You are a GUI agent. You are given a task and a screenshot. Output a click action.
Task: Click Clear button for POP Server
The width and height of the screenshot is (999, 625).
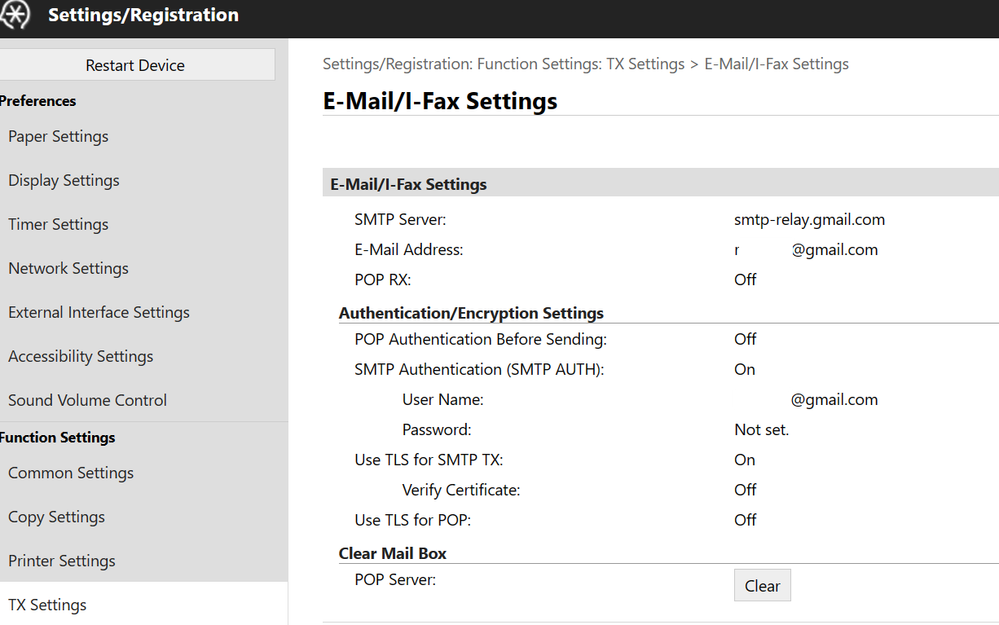pyautogui.click(x=762, y=586)
